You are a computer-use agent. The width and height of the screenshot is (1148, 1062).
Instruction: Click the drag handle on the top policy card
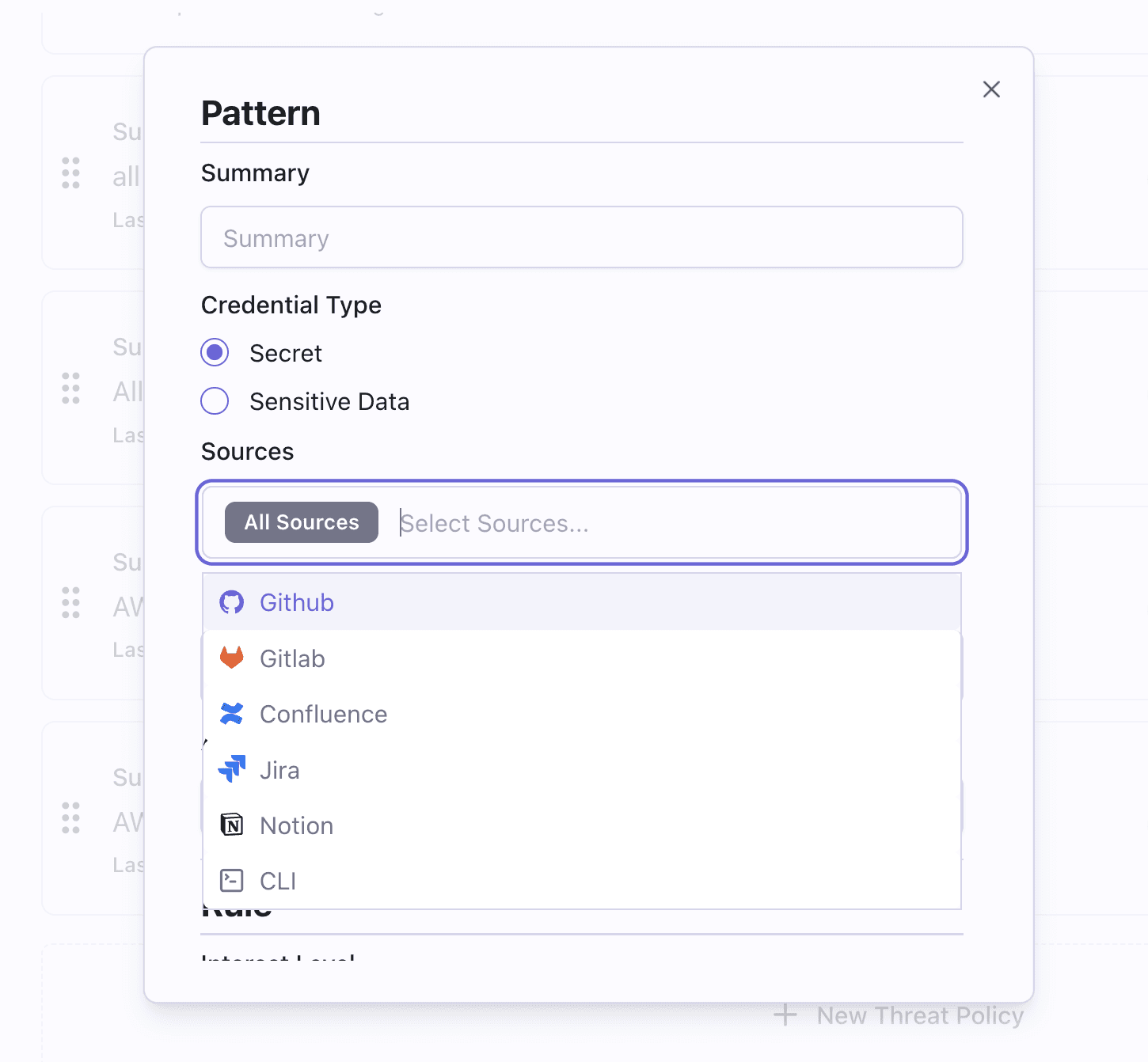click(70, 174)
